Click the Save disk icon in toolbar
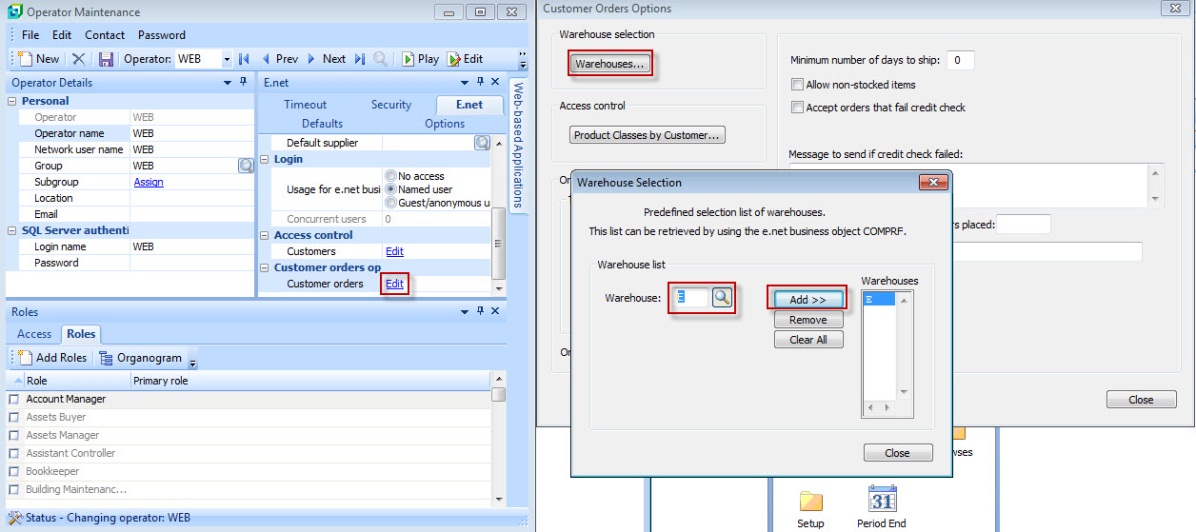Viewport: 1196px width, 532px height. [x=106, y=59]
